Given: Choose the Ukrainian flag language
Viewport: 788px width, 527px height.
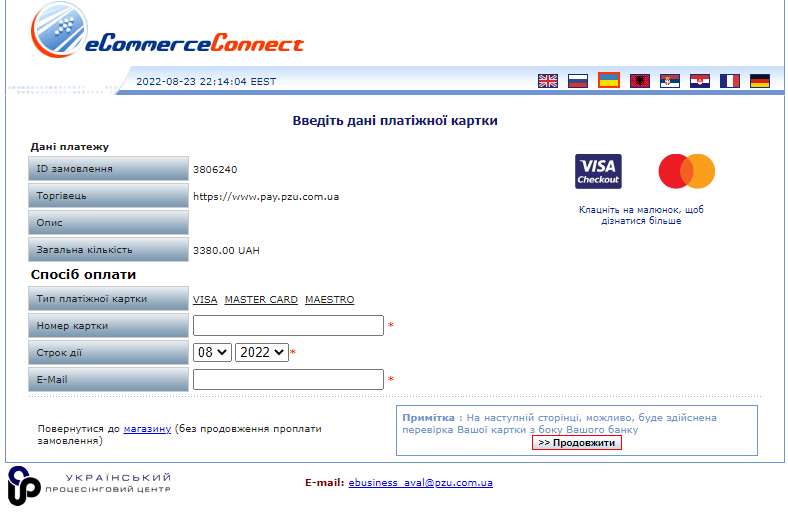Looking at the screenshot, I should tap(608, 81).
